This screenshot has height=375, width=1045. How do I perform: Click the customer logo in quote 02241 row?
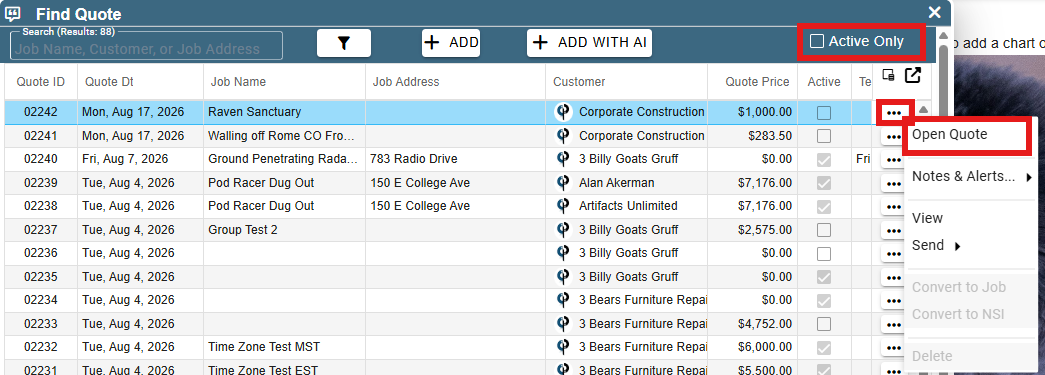point(563,136)
